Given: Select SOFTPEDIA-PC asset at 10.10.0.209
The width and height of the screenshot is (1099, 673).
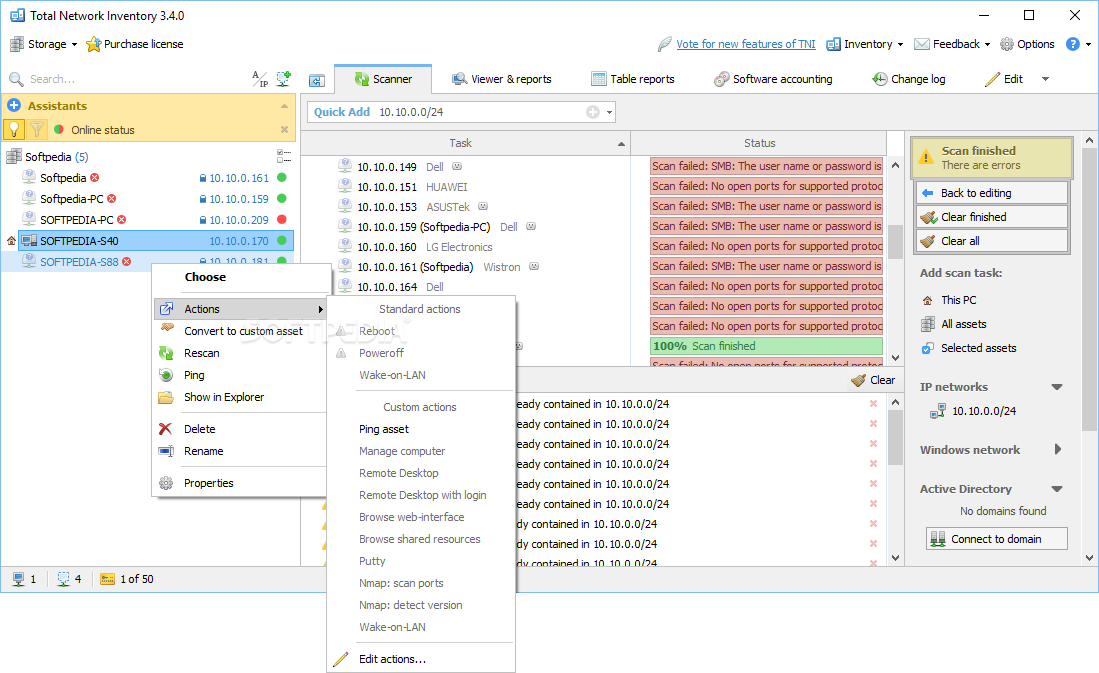Looking at the screenshot, I should [154, 220].
